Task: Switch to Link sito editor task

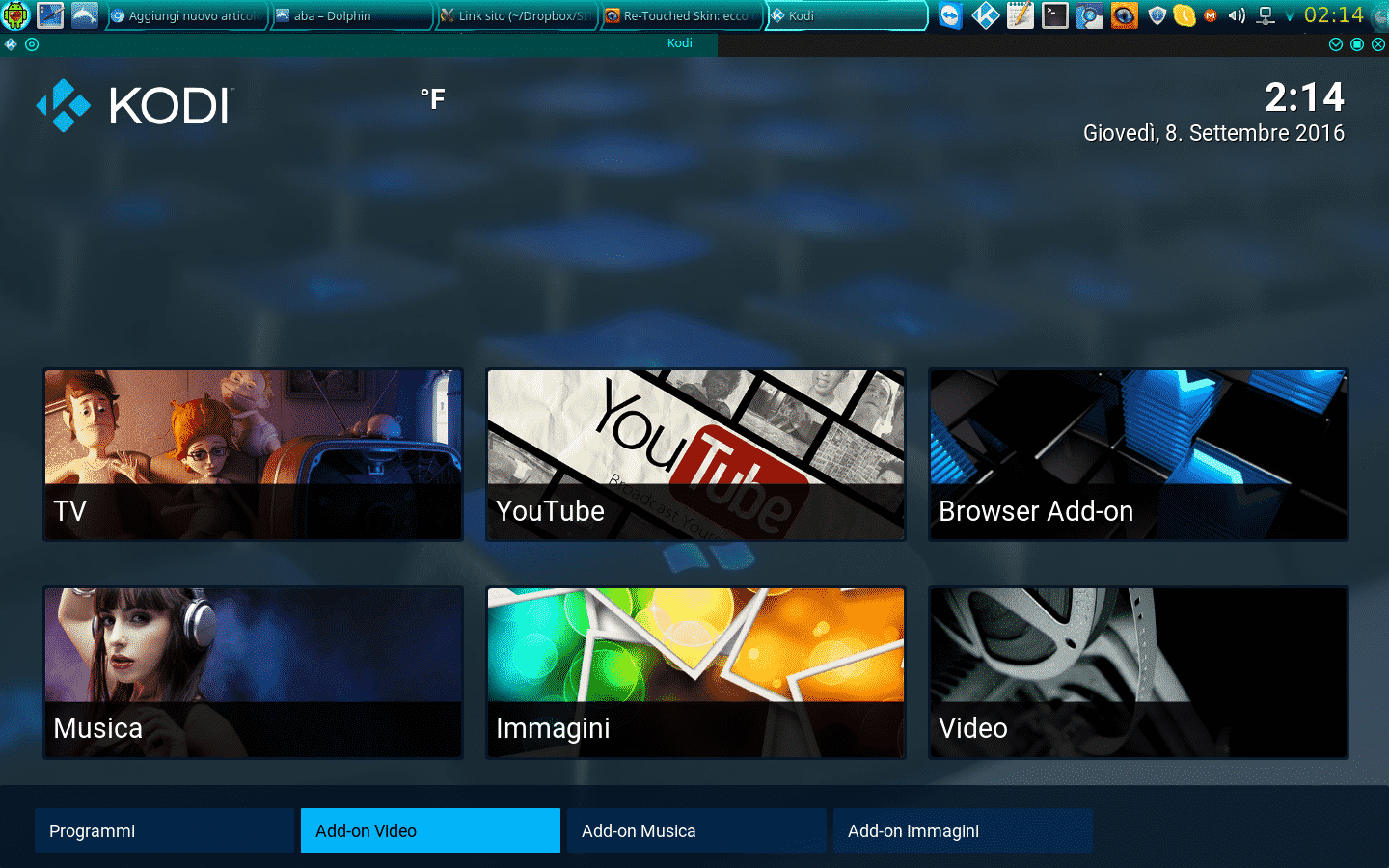Action: click(516, 15)
